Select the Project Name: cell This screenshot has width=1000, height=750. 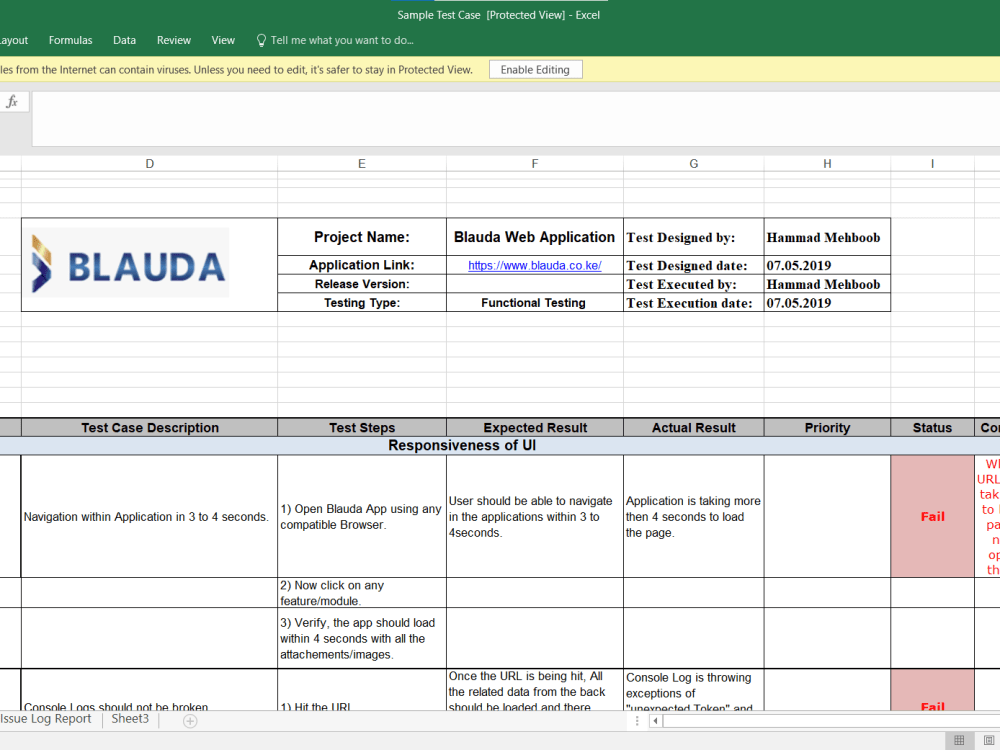[x=362, y=237]
